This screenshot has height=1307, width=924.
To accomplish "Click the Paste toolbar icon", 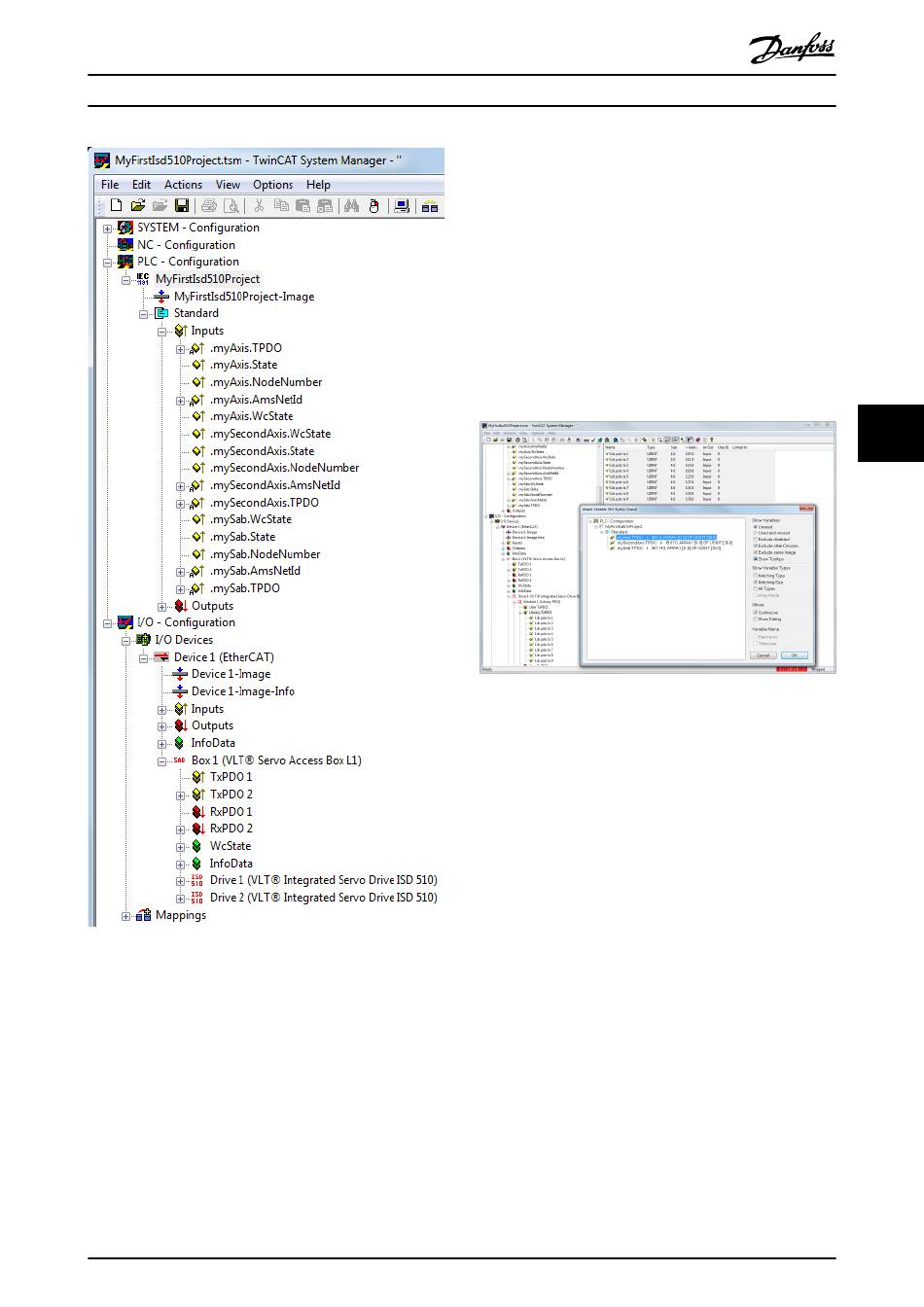I will click(302, 205).
